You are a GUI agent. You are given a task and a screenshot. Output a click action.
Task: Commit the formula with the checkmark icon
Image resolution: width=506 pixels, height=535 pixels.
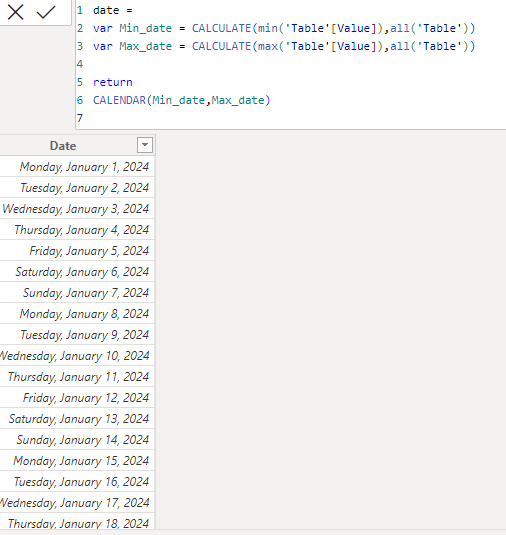pos(46,12)
